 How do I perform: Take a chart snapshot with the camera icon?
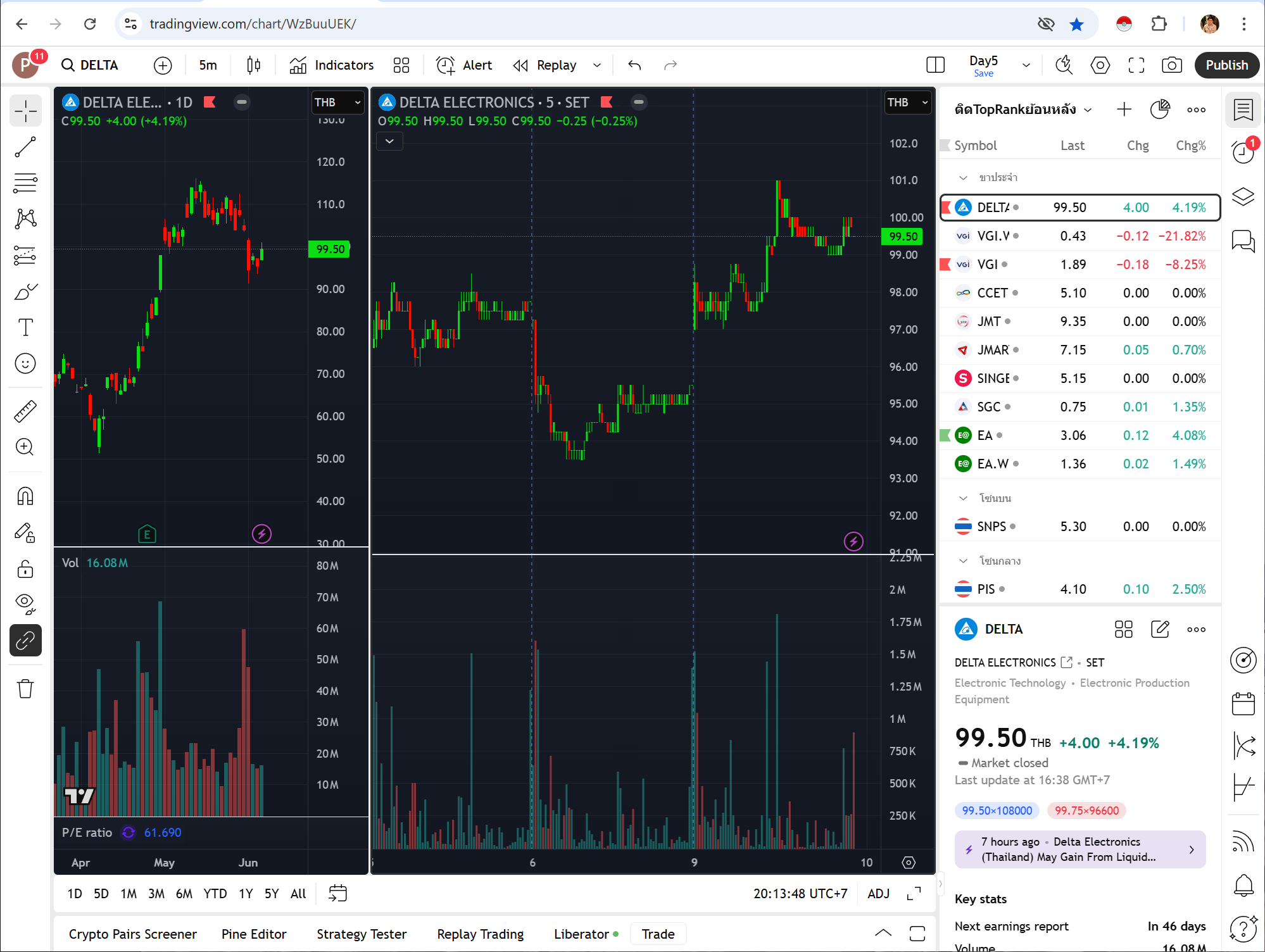coord(1172,65)
